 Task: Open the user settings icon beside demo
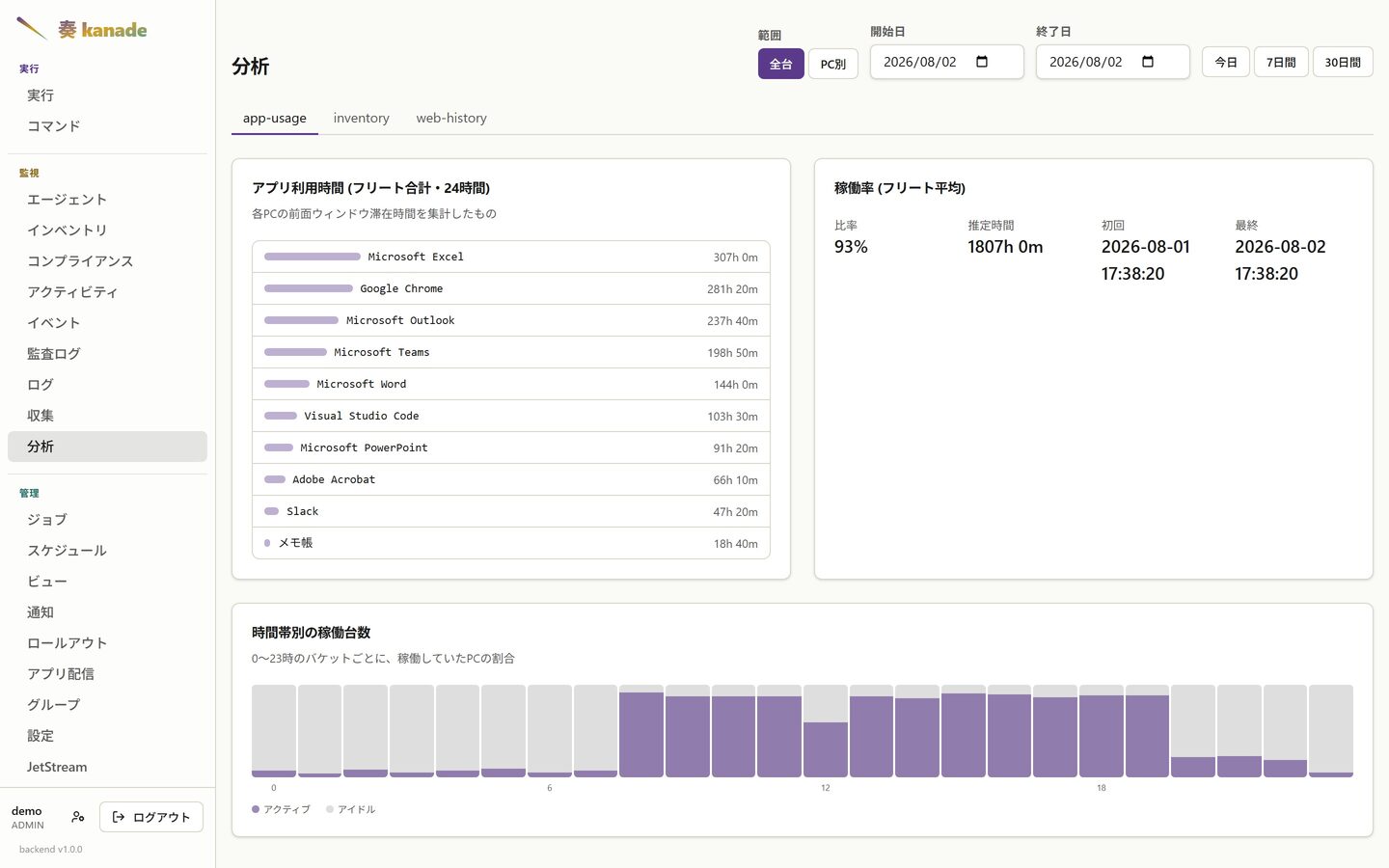[78, 817]
